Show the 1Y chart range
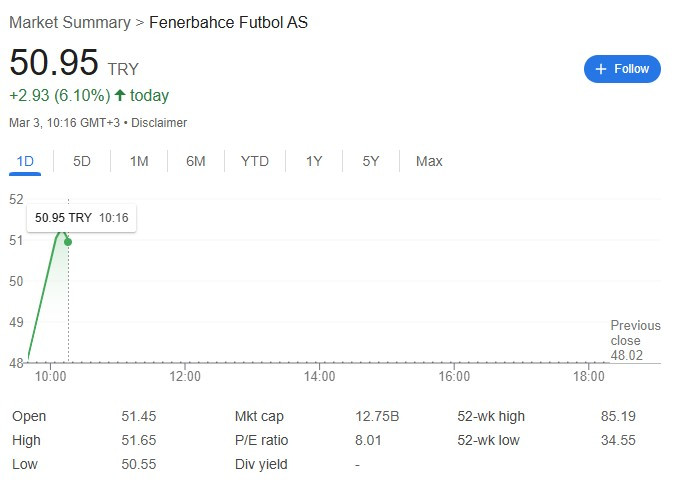The height and width of the screenshot is (488, 686). [x=314, y=161]
